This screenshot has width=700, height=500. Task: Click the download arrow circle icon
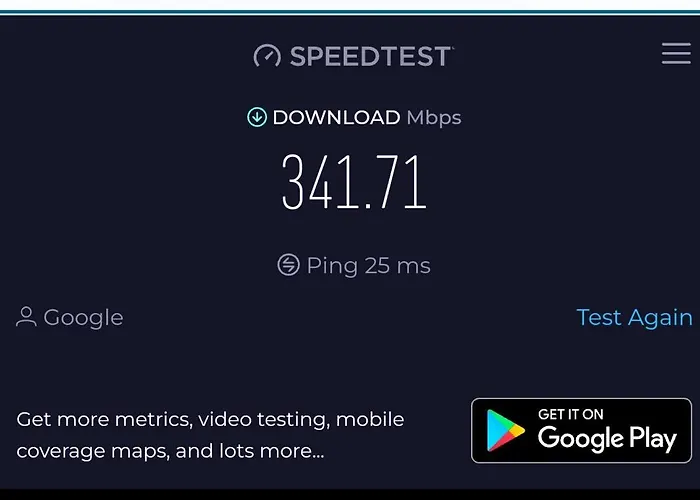pyautogui.click(x=257, y=117)
